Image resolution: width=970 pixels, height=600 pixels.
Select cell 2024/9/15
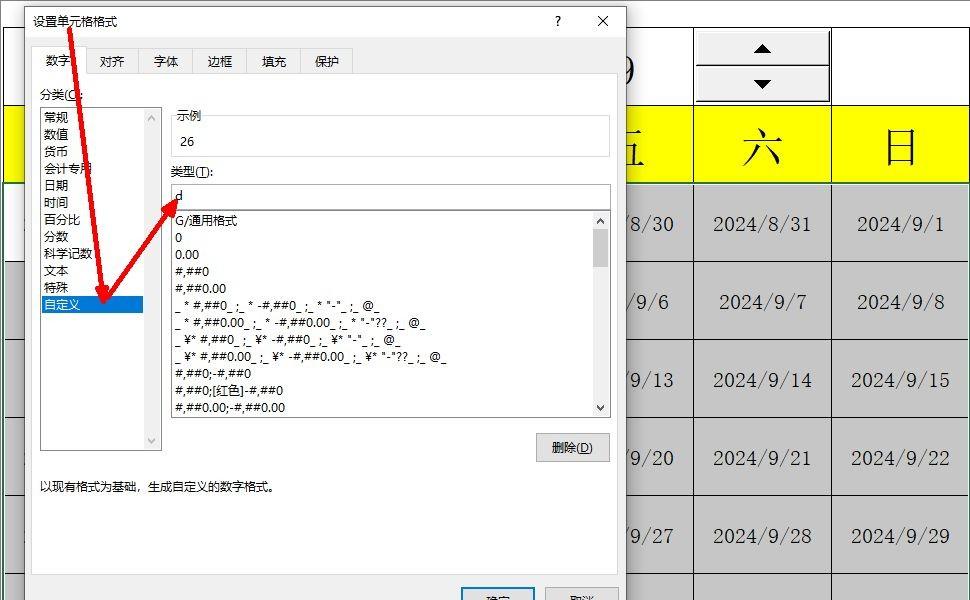[901, 379]
